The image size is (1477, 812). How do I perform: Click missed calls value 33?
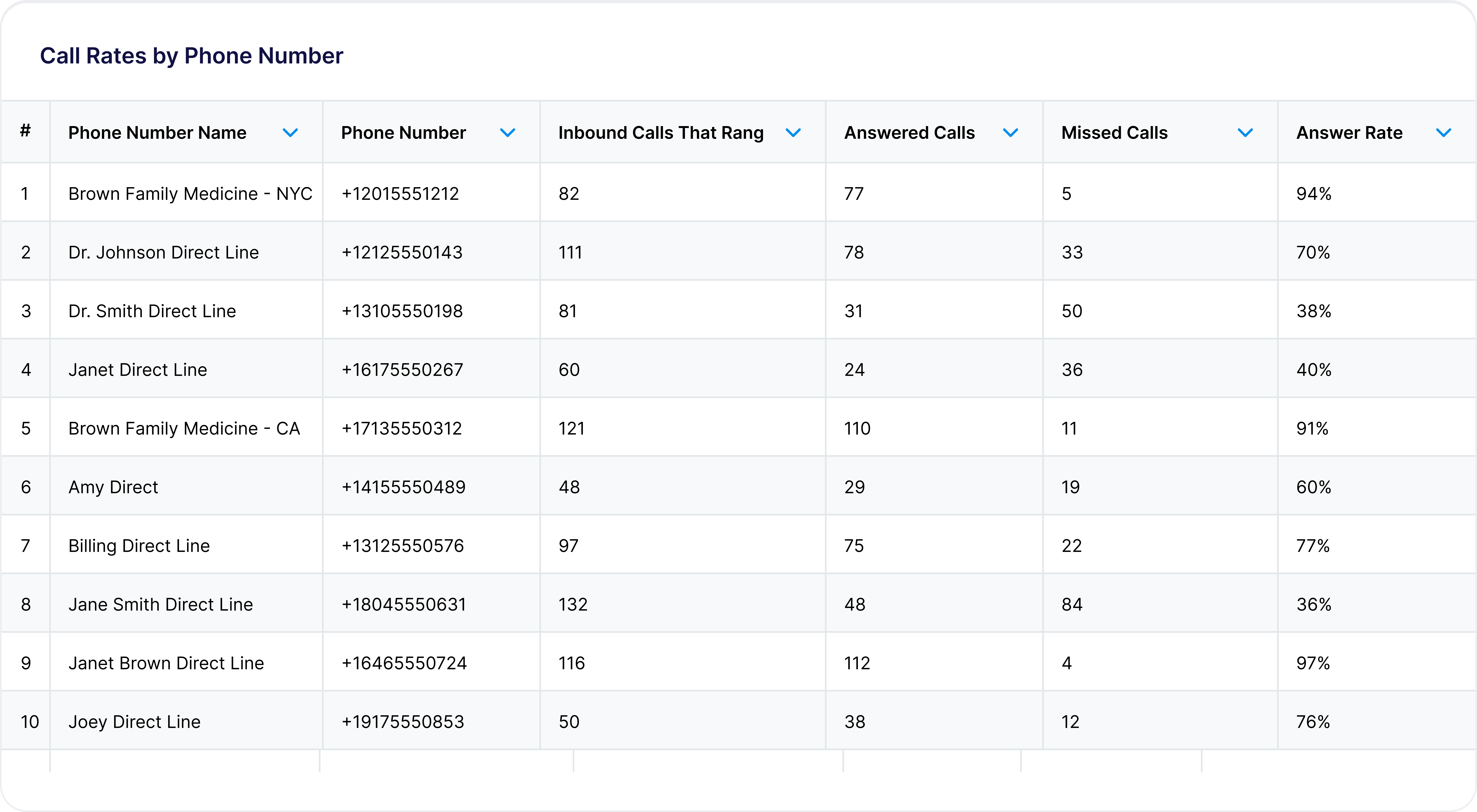(1072, 253)
